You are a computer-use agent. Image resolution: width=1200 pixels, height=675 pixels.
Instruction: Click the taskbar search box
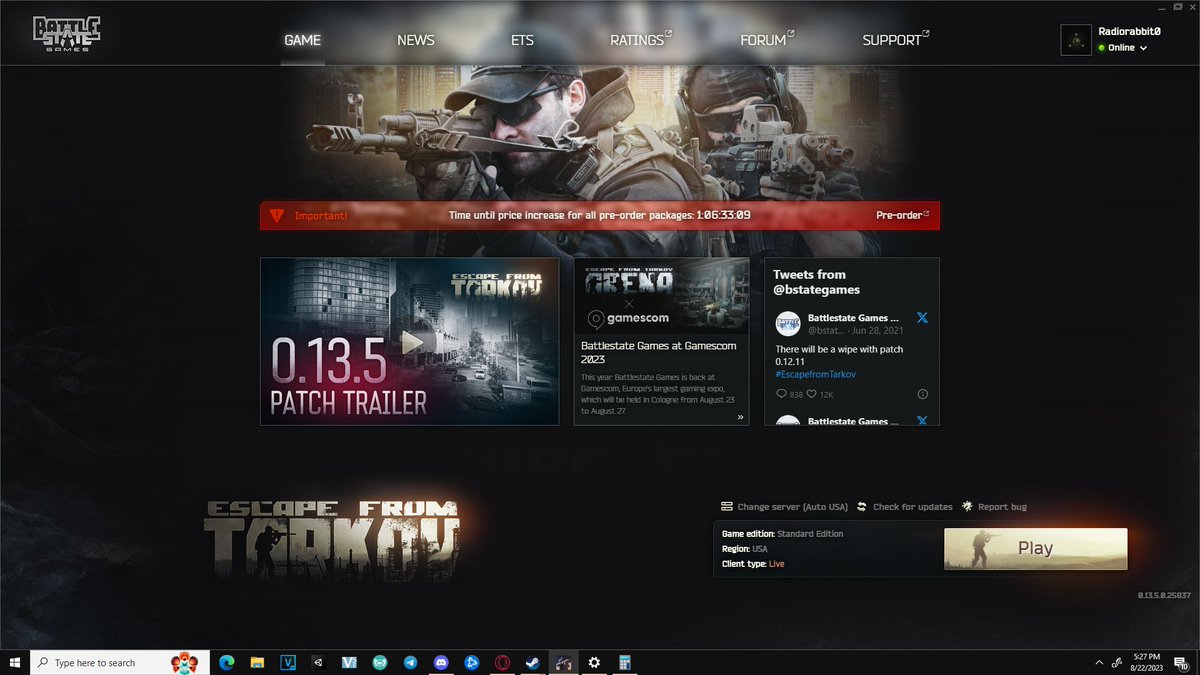[120, 662]
